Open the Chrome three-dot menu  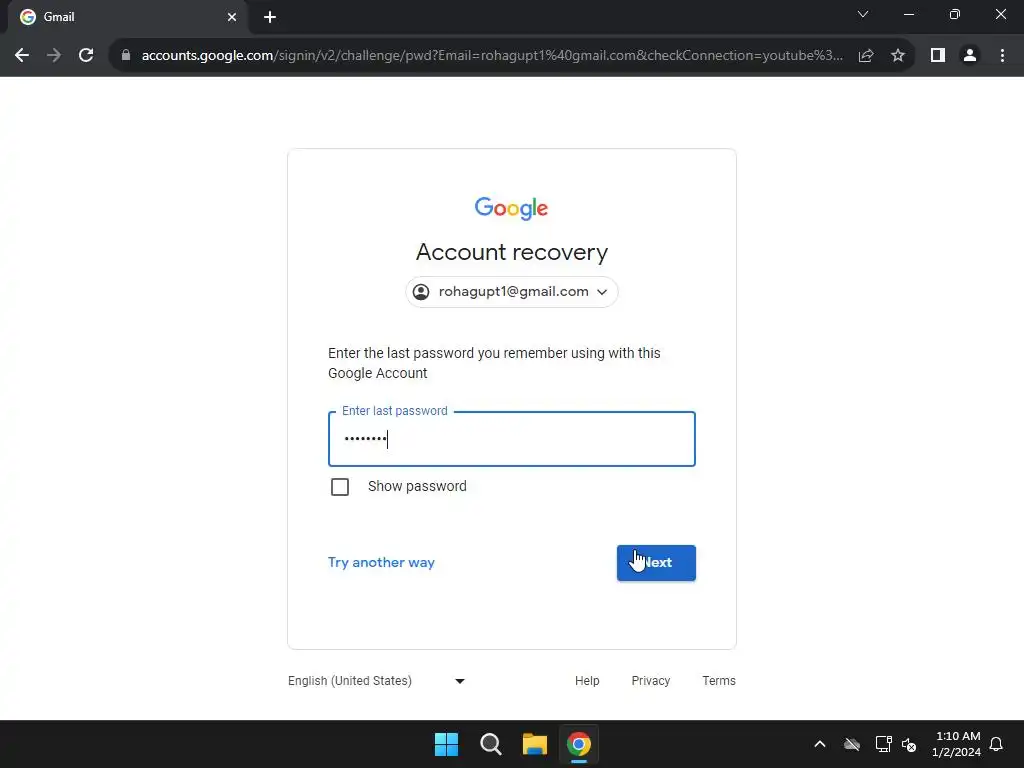(x=1002, y=56)
